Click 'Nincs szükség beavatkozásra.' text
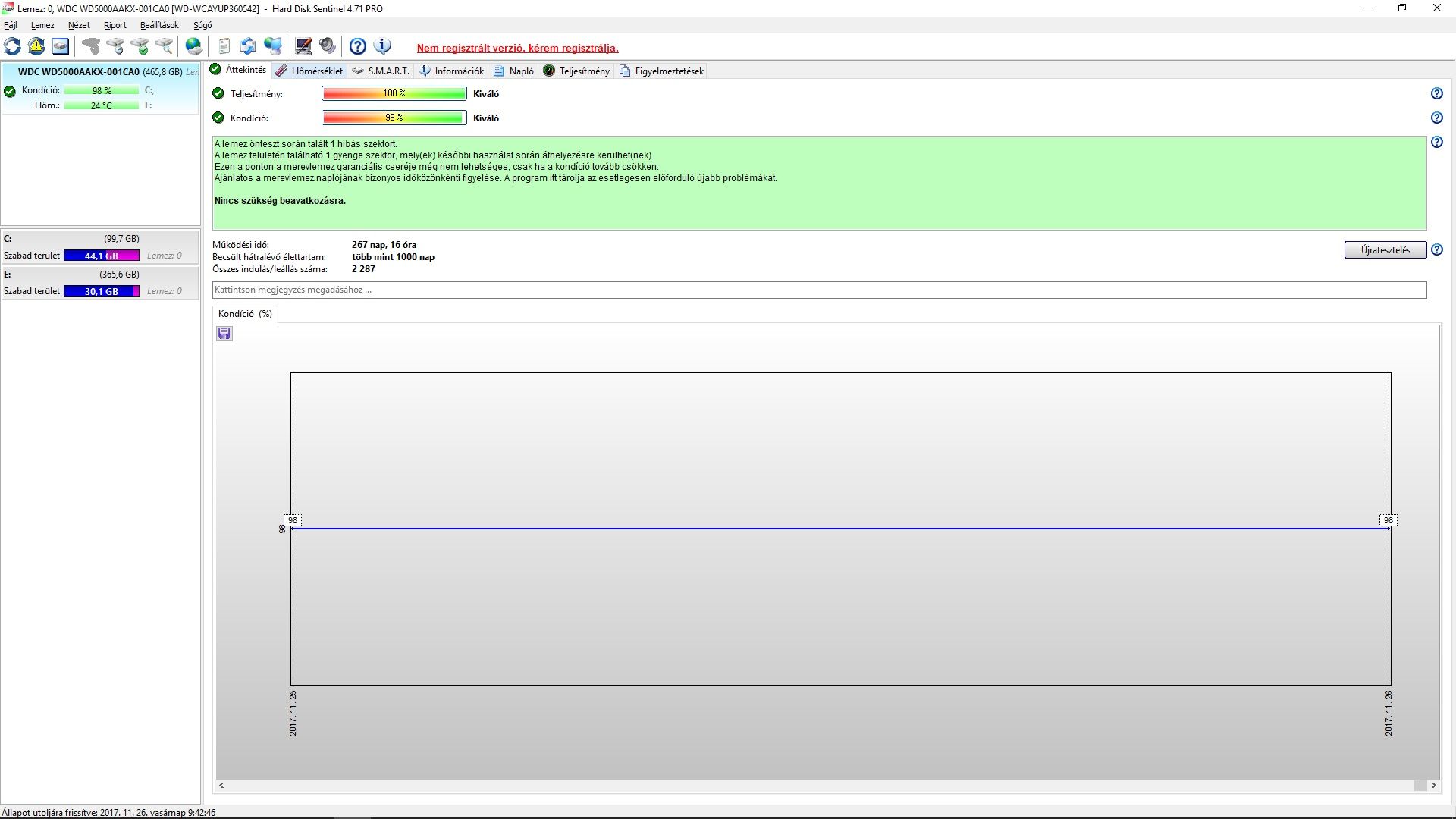 pos(280,201)
